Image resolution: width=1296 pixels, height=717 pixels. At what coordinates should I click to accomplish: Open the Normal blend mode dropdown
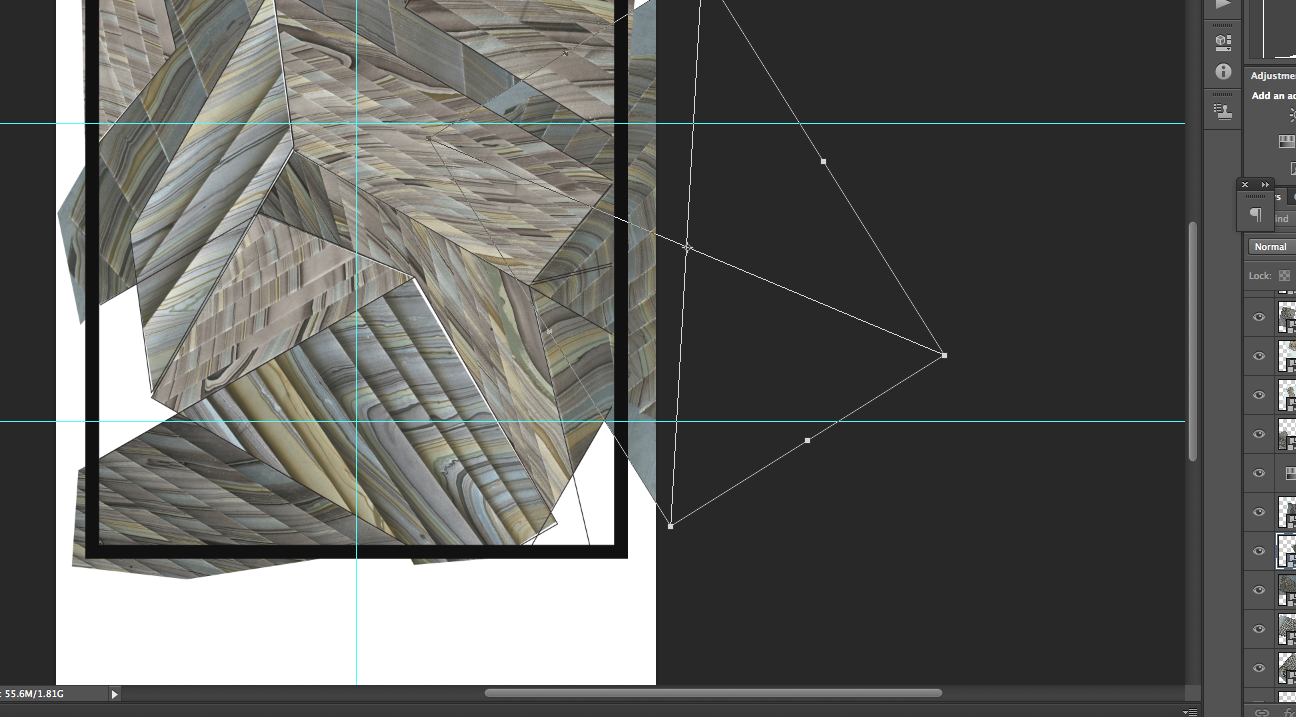pos(1272,247)
